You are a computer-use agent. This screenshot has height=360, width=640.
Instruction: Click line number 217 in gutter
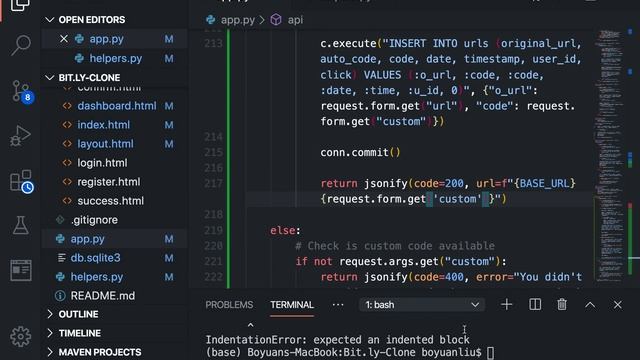coord(213,183)
